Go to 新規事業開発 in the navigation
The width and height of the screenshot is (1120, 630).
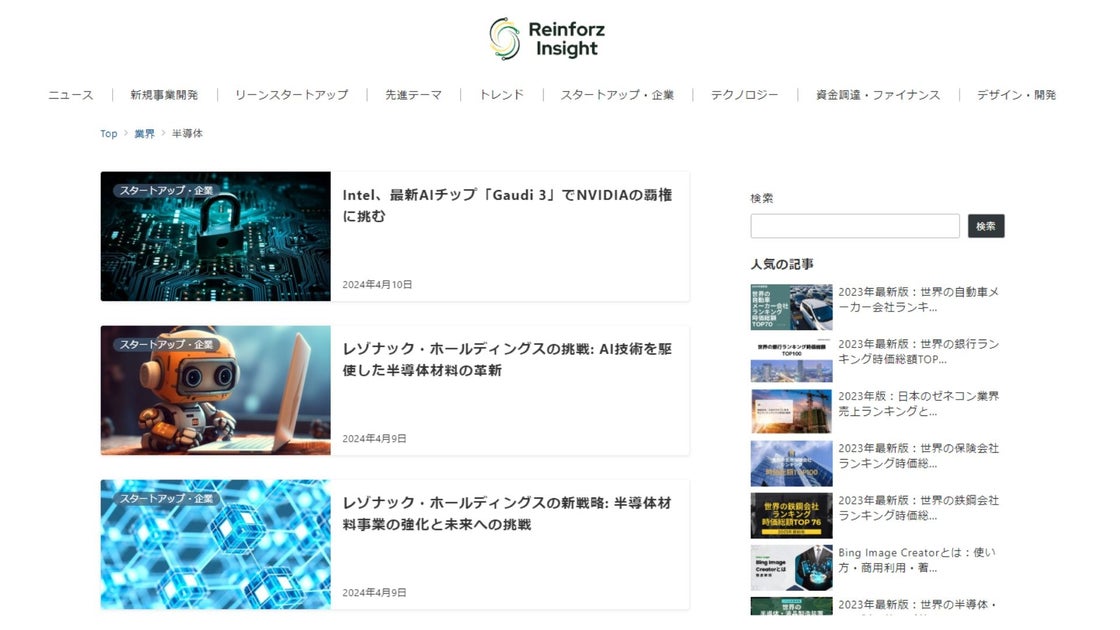coord(164,95)
